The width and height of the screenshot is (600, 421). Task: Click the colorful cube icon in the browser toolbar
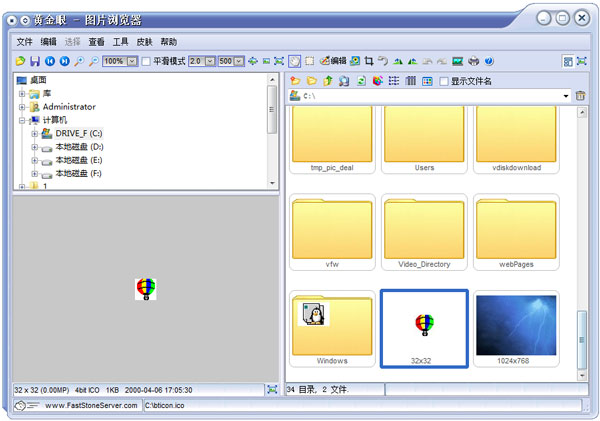(378, 81)
